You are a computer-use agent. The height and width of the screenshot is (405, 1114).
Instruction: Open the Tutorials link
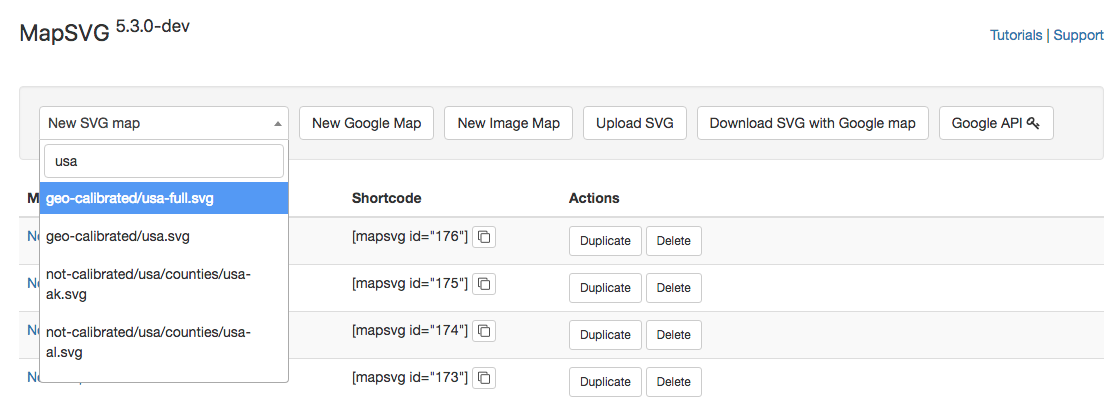point(1016,35)
